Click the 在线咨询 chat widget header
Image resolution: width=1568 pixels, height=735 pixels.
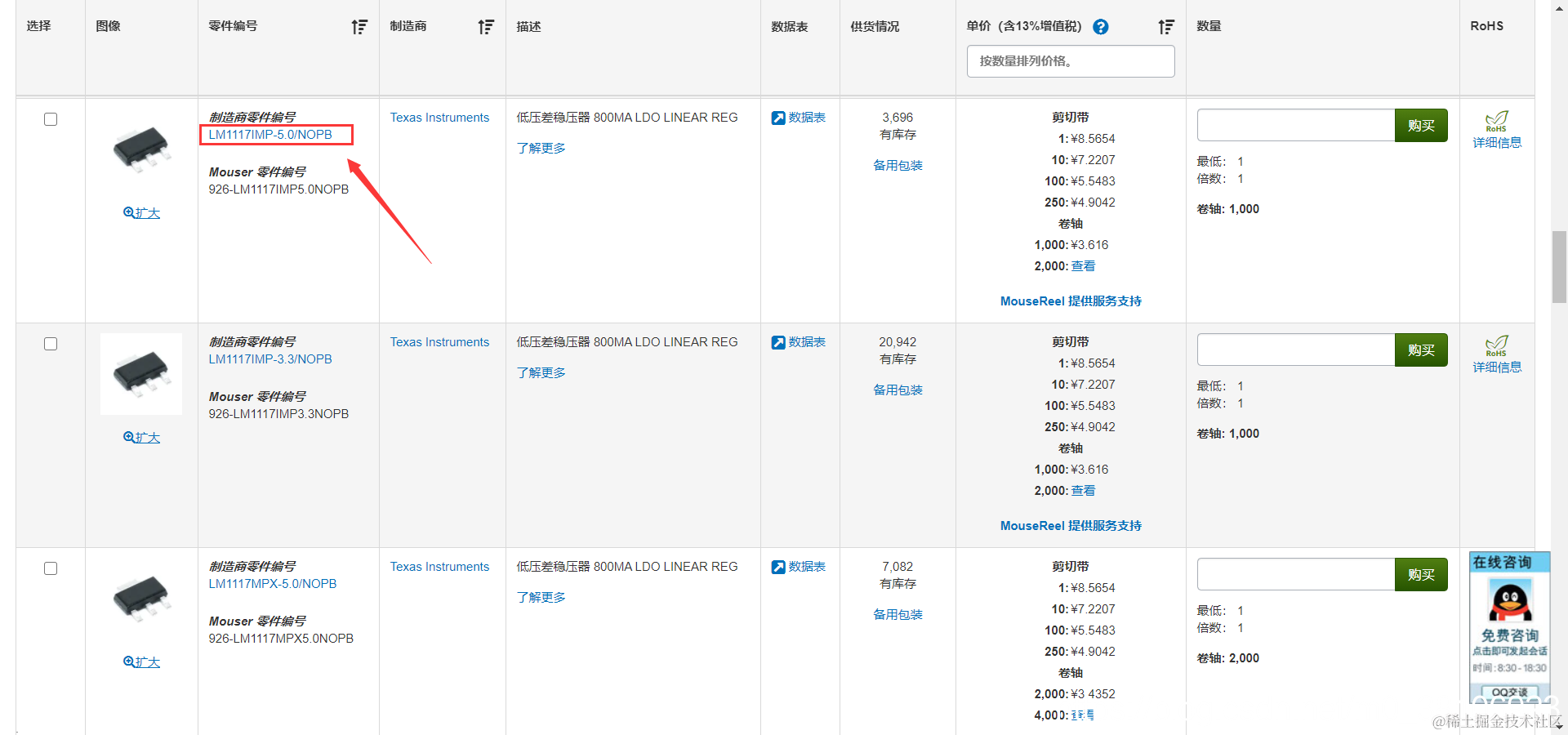(1509, 563)
